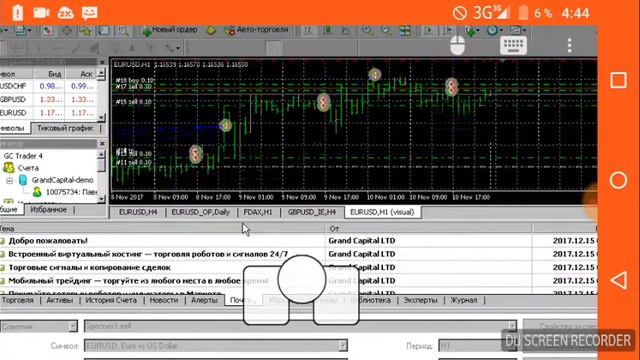Open the 'Встроенный виртуальный хостинг' message
Viewport: 640px width, 360px height.
pos(148,254)
